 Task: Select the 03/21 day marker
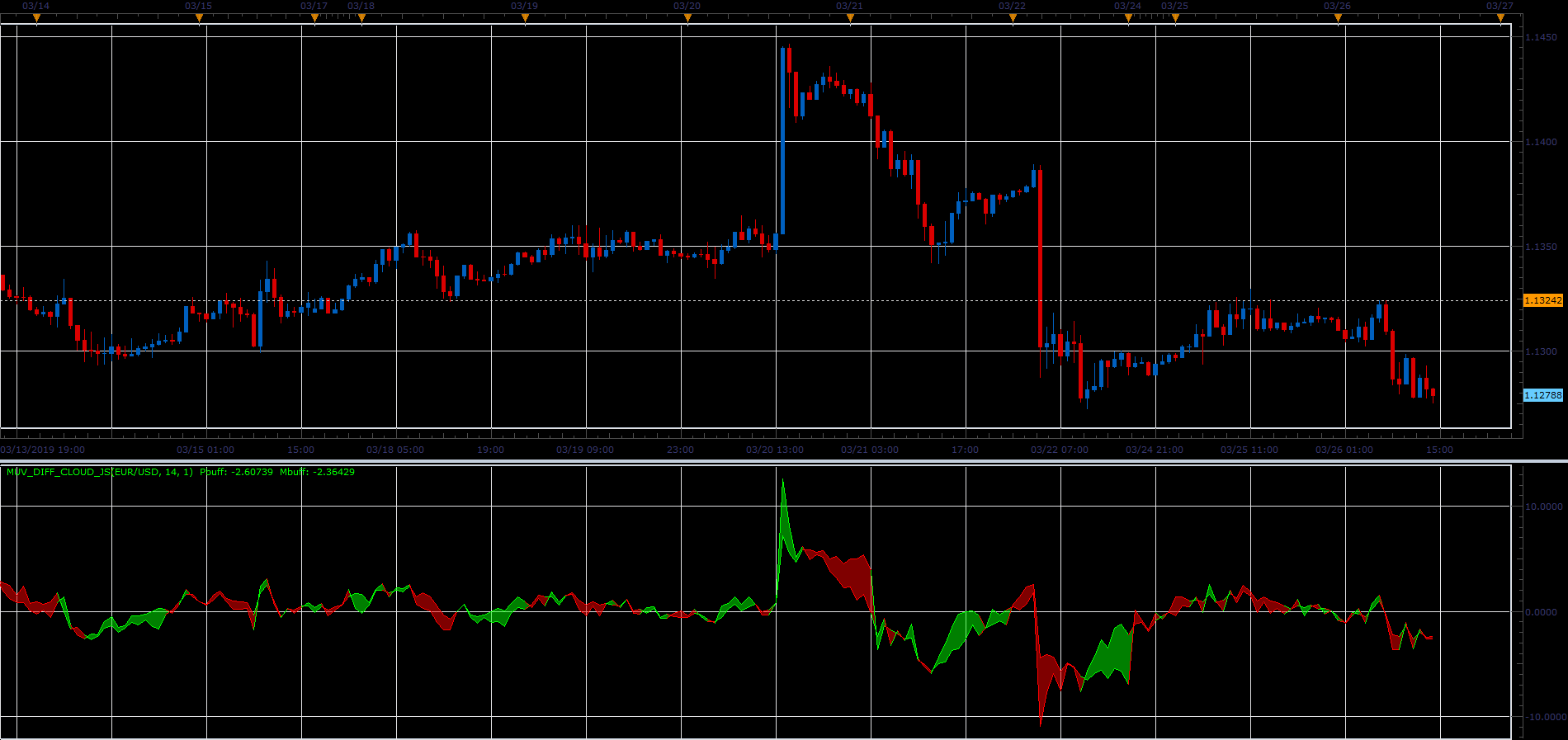point(850,18)
